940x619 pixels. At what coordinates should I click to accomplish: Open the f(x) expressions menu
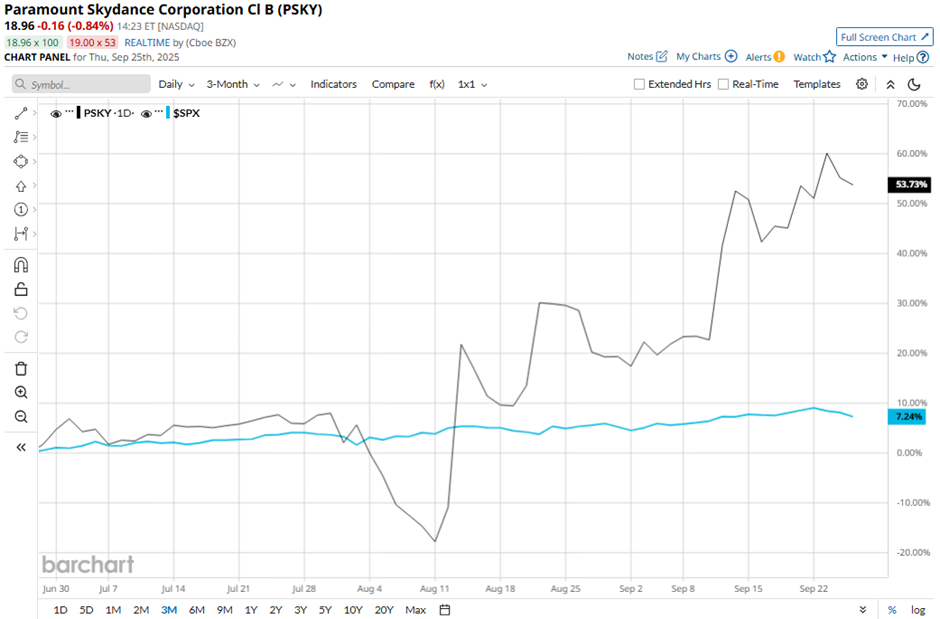(437, 84)
